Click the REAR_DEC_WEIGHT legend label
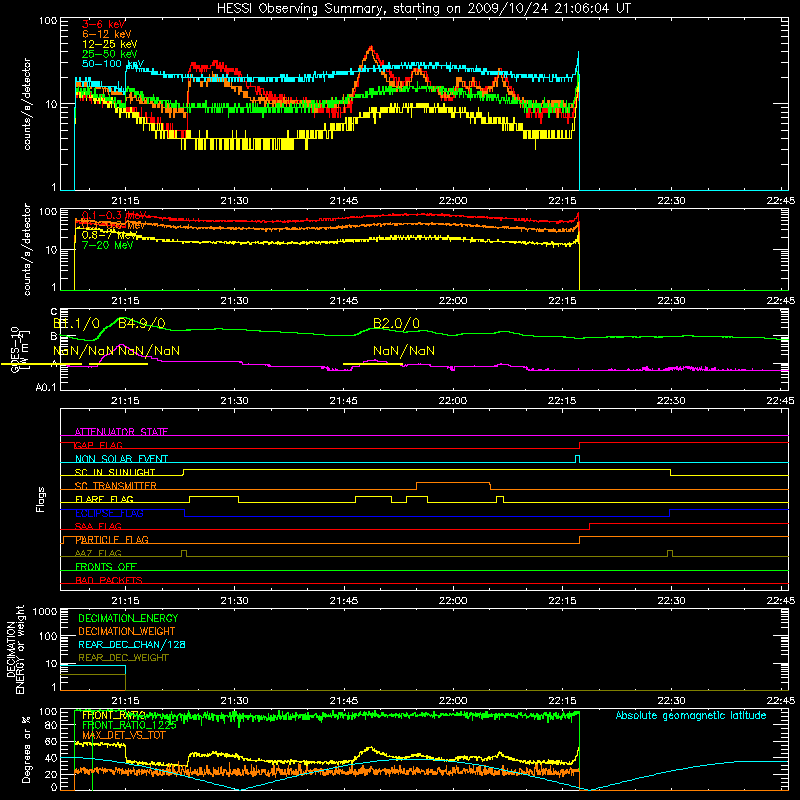 (123, 658)
